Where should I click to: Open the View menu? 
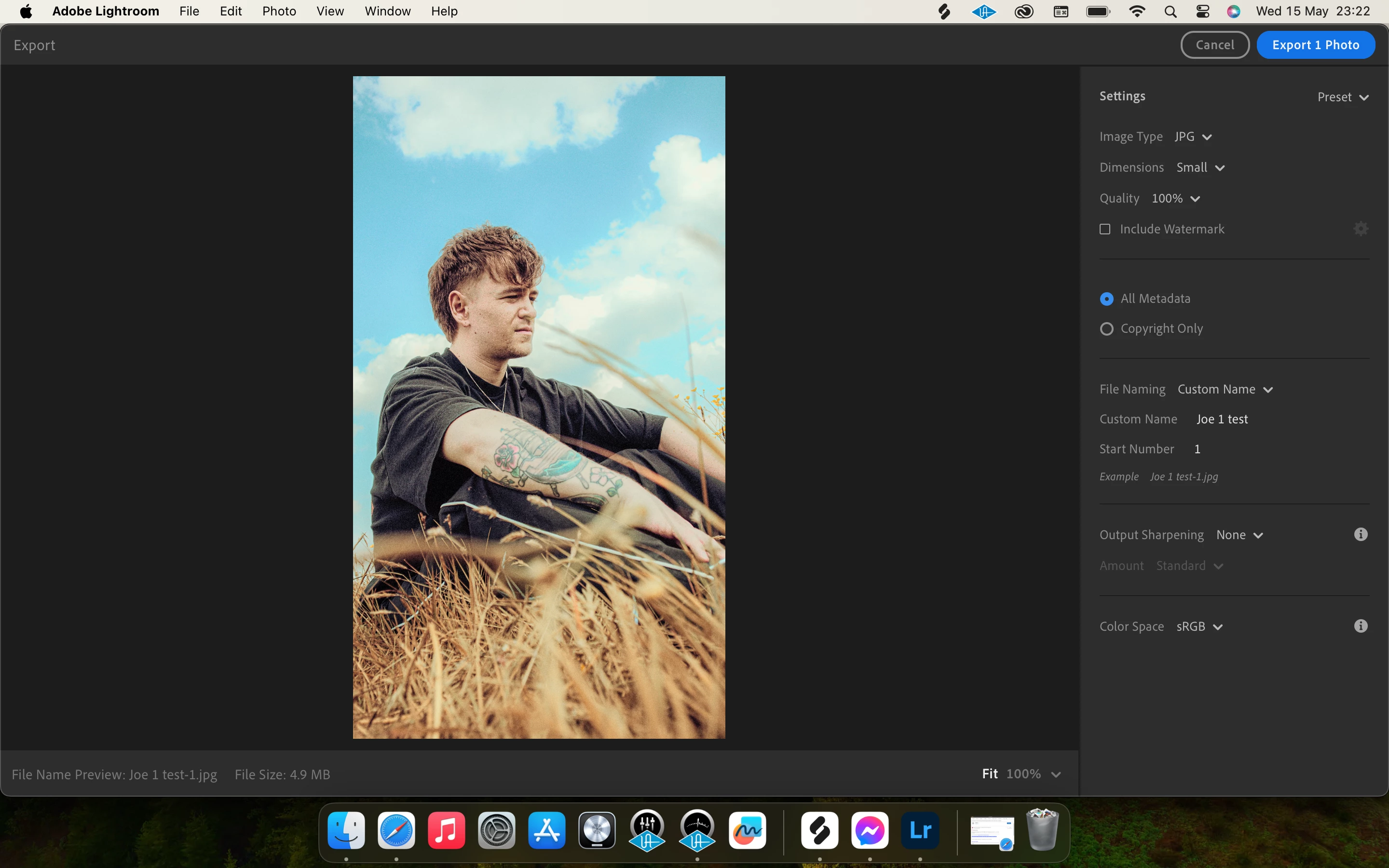330,12
